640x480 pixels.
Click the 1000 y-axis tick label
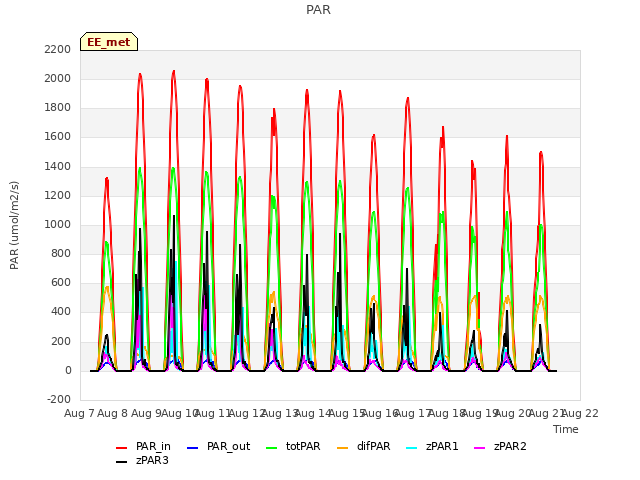58,224
